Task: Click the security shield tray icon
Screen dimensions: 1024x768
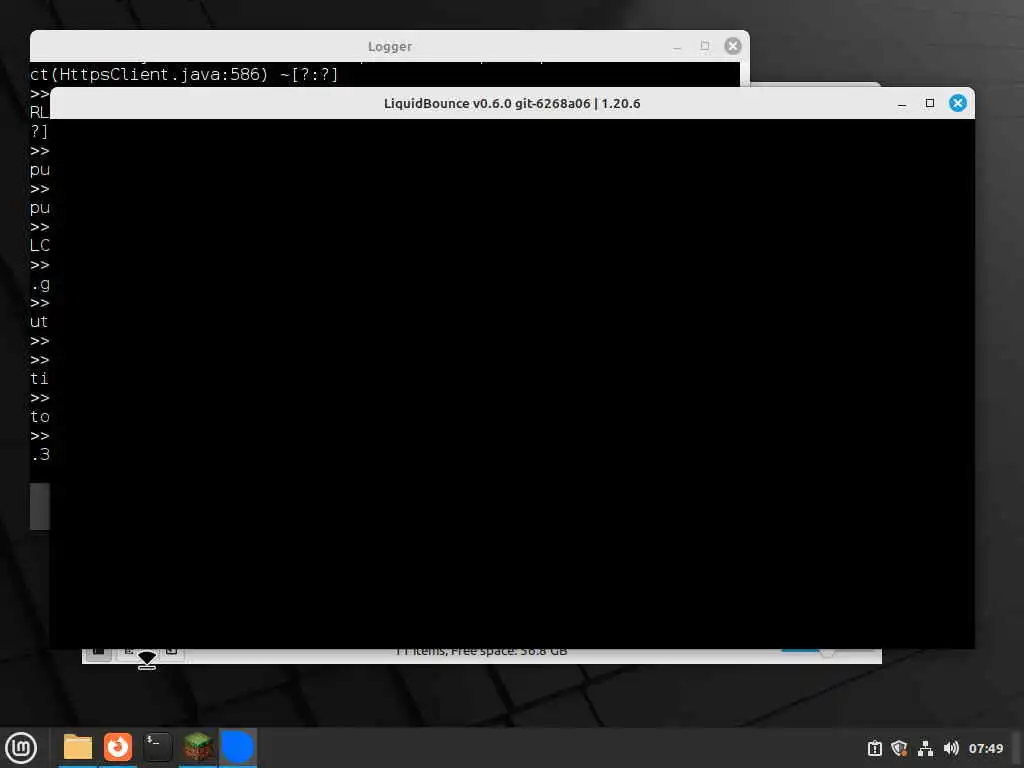Action: pyautogui.click(x=899, y=748)
